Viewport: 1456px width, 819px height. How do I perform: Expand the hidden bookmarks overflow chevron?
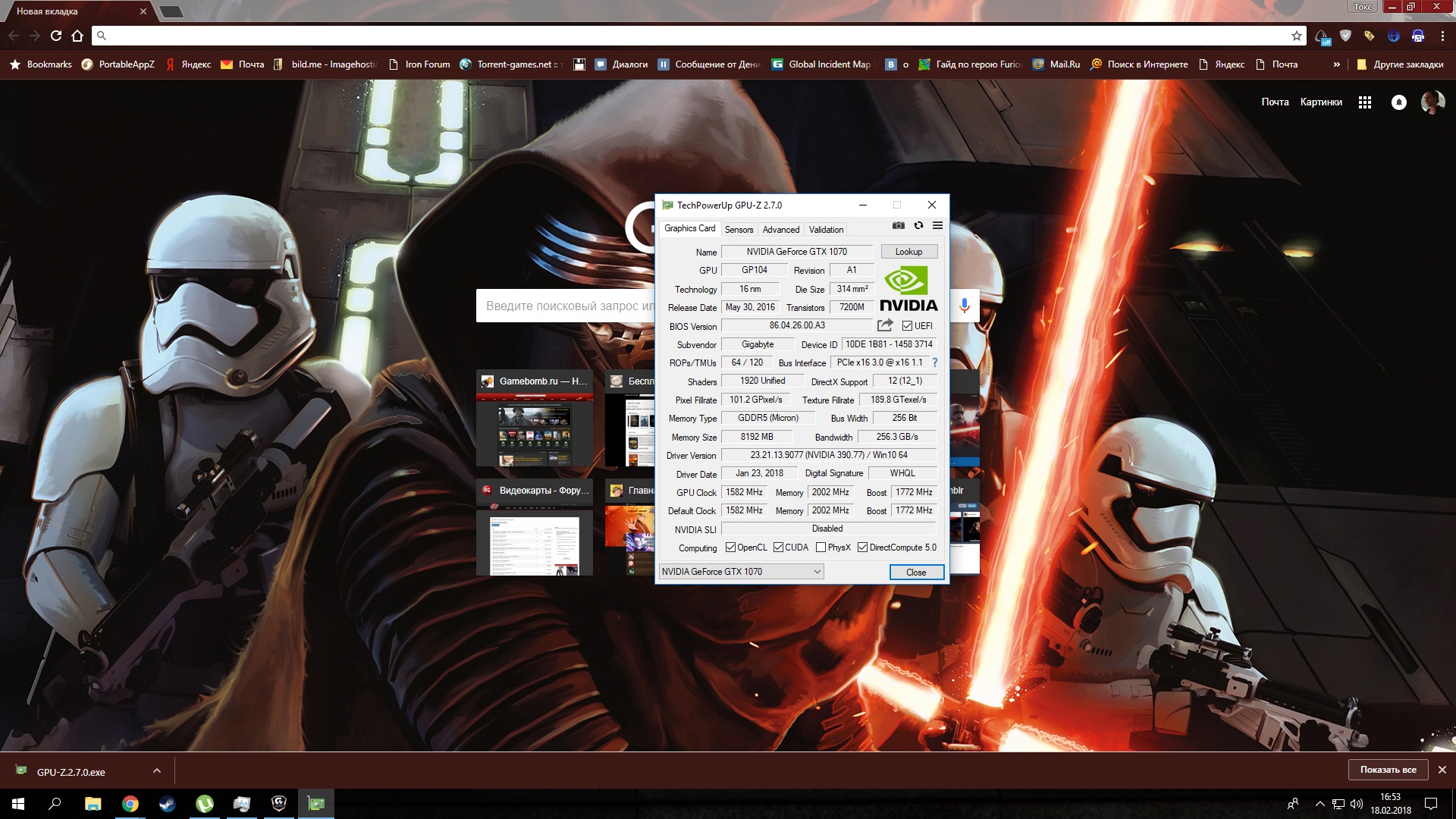[x=1336, y=64]
